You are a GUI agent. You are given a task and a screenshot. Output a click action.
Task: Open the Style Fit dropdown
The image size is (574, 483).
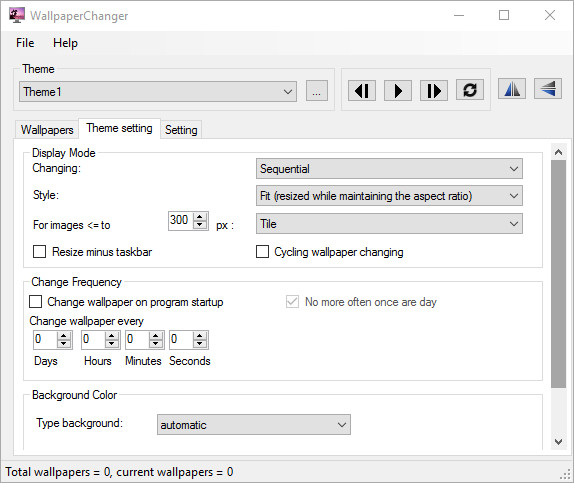tap(389, 196)
